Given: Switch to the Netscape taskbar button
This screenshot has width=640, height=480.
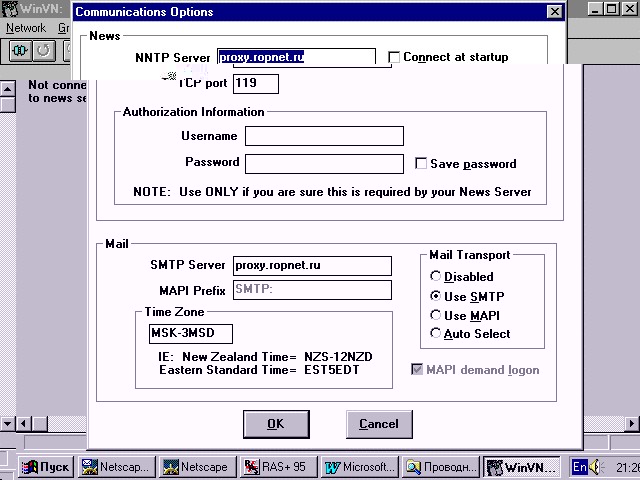Looking at the screenshot, I should pyautogui.click(x=198, y=467).
